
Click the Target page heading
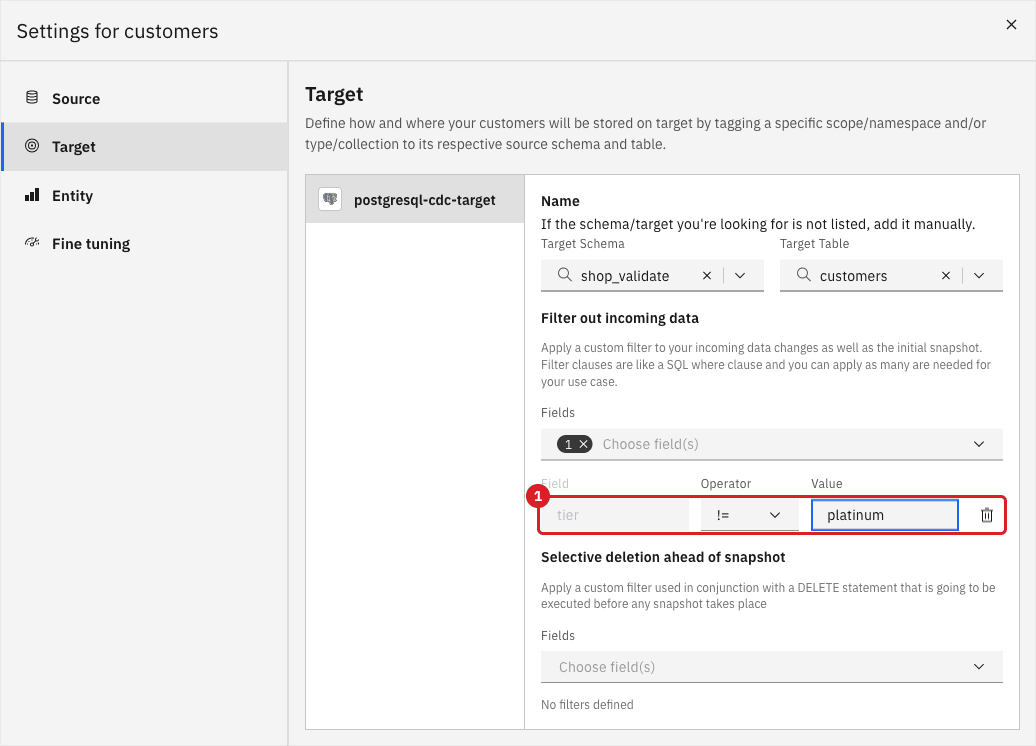pos(334,94)
